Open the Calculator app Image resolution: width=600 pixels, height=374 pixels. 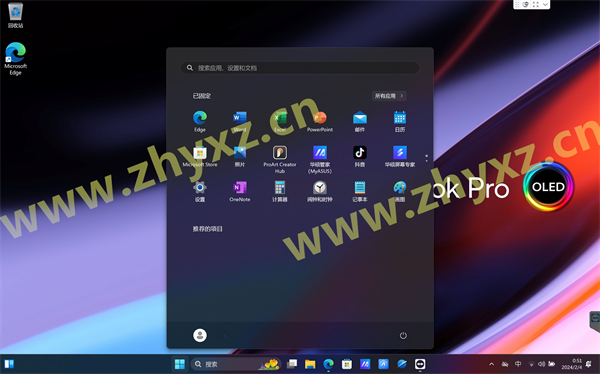(x=280, y=191)
